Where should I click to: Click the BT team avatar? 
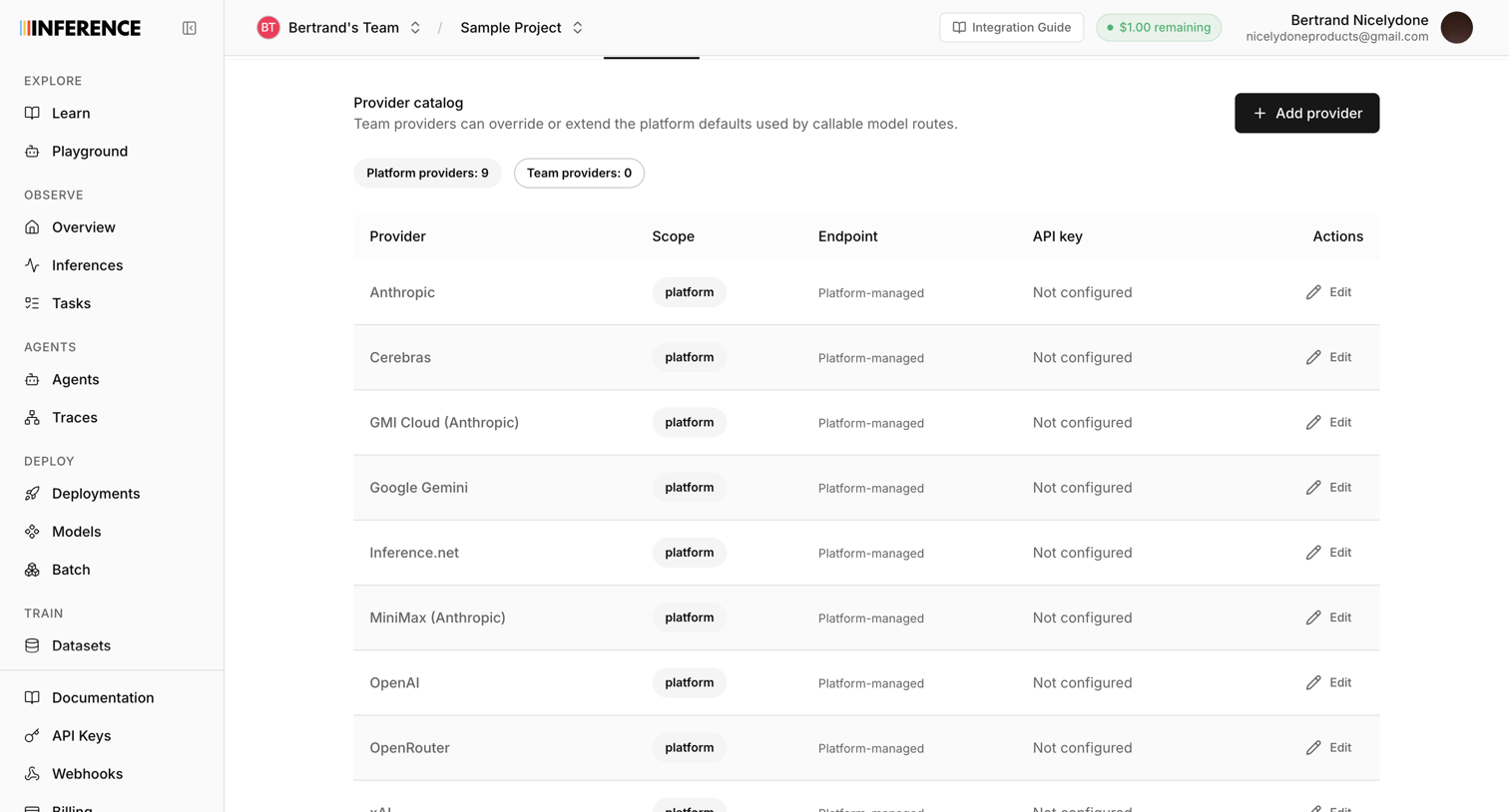click(x=267, y=28)
